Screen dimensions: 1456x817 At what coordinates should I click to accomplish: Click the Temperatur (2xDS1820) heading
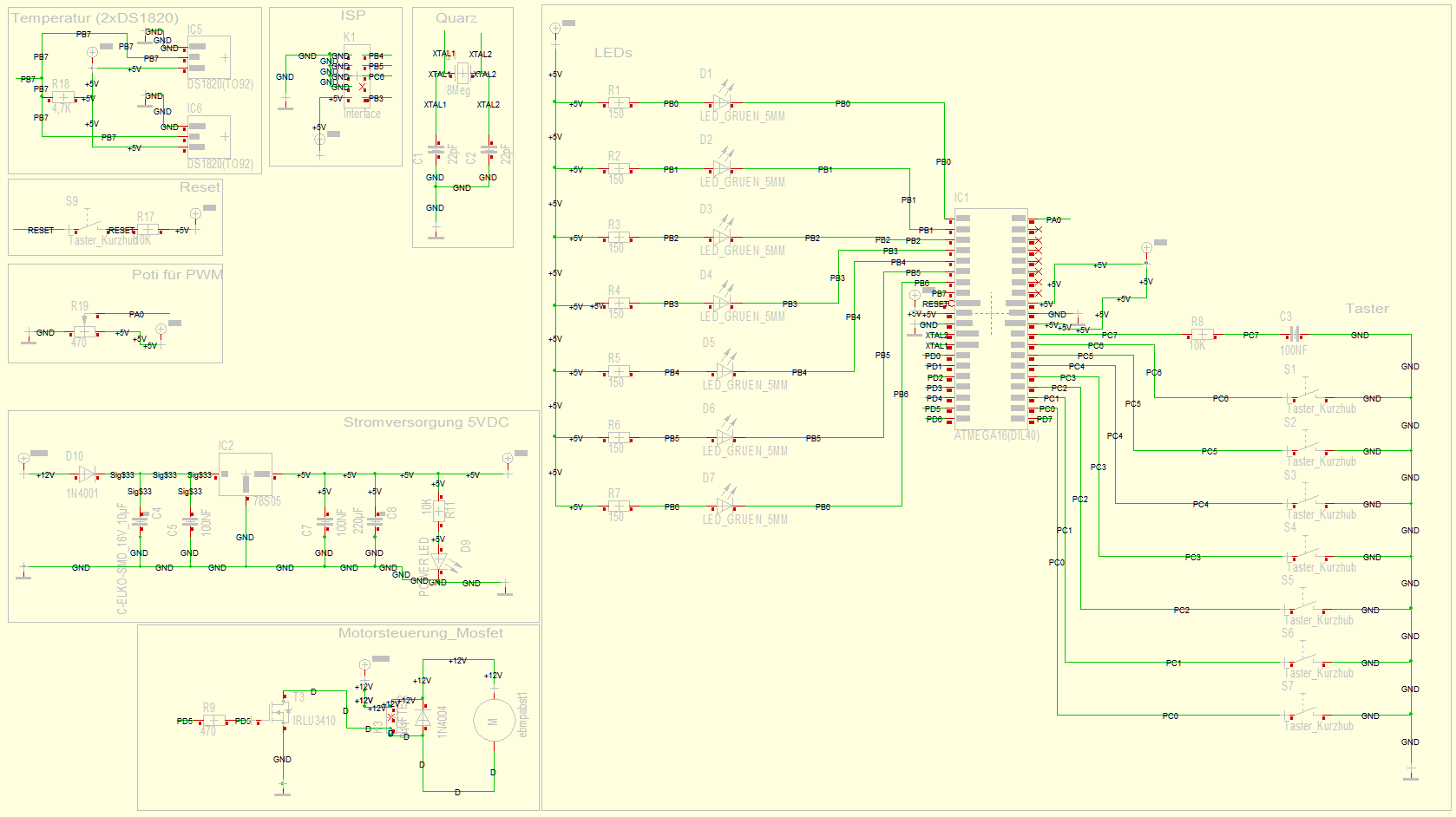(95, 17)
